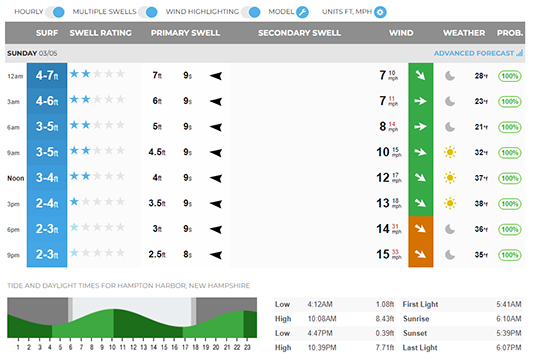Viewport: 533px width, 363px height.
Task: Click the 6am moon weather icon
Action: [x=450, y=127]
